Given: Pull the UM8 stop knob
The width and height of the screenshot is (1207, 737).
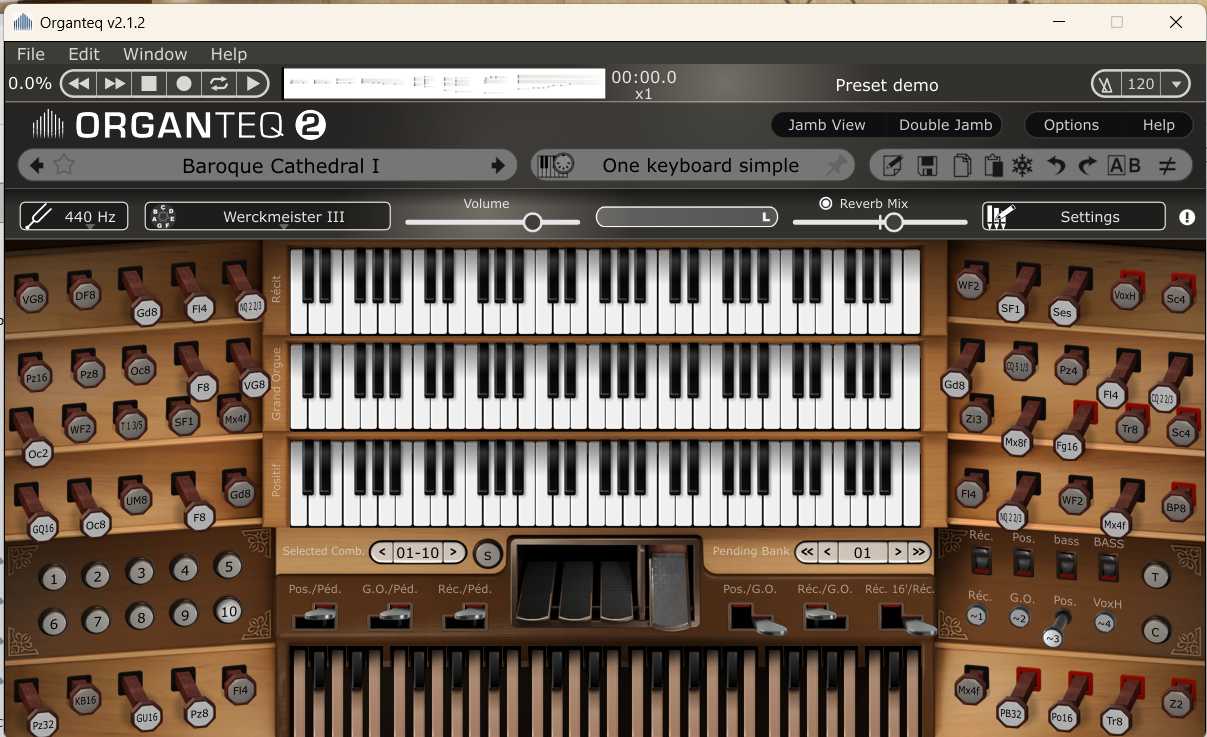Looking at the screenshot, I should tap(137, 501).
